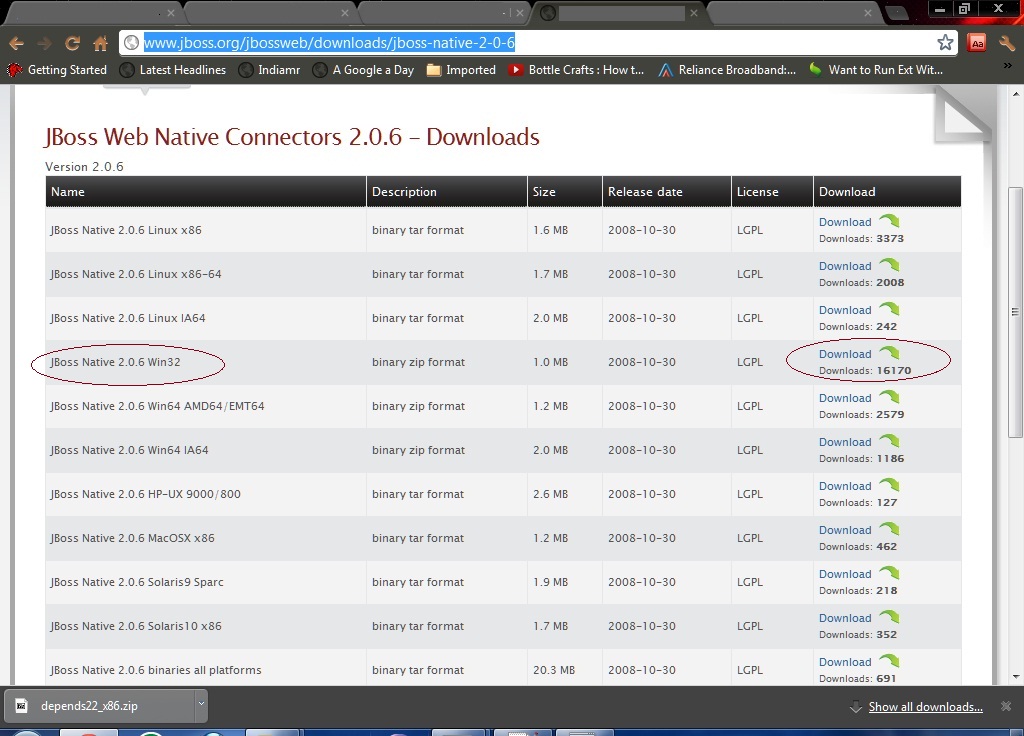Expand the bookmarks overflow chevron
Viewport: 1024px width, 736px height.
pyautogui.click(x=1007, y=66)
